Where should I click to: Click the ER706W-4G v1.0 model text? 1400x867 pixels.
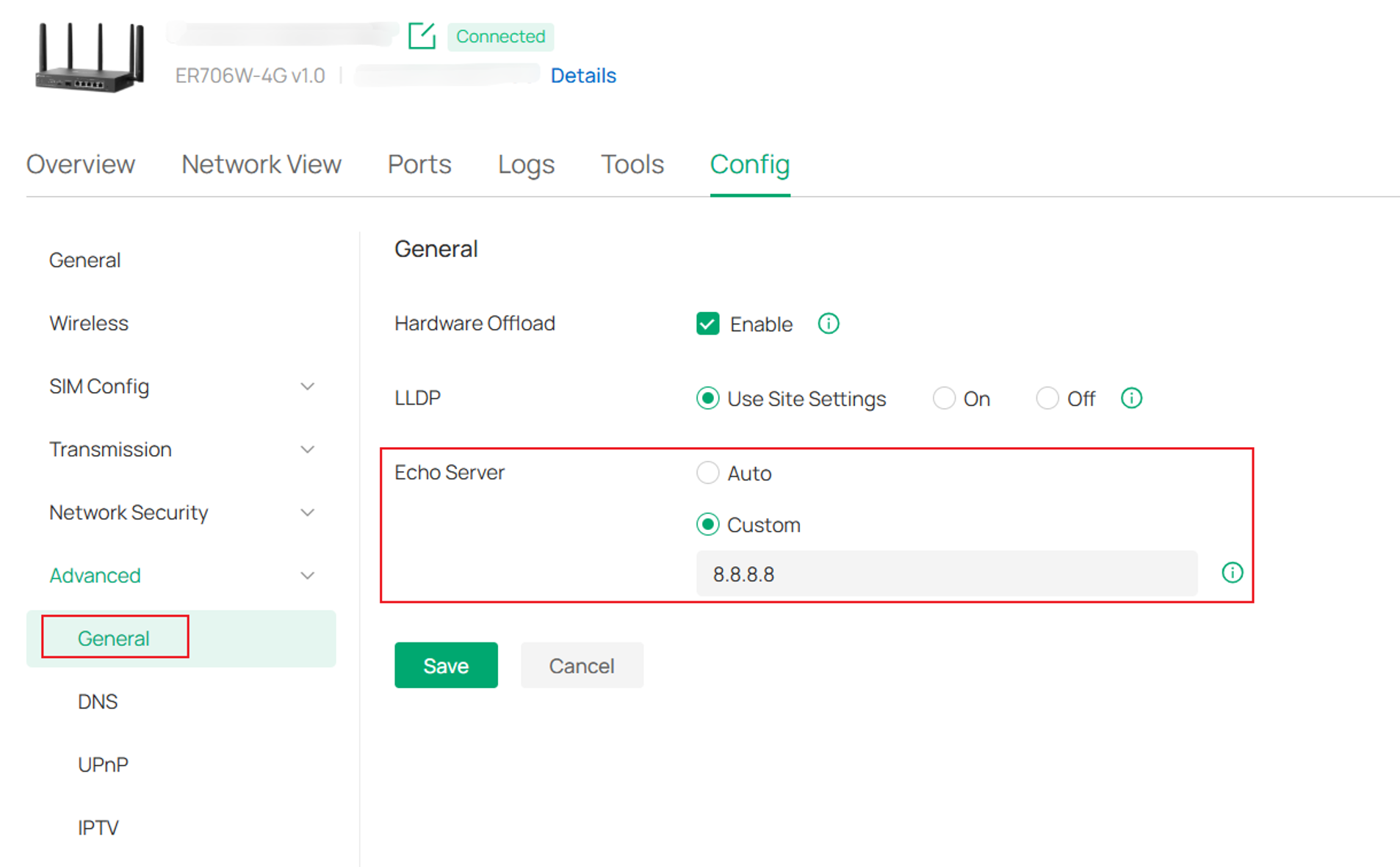point(250,76)
